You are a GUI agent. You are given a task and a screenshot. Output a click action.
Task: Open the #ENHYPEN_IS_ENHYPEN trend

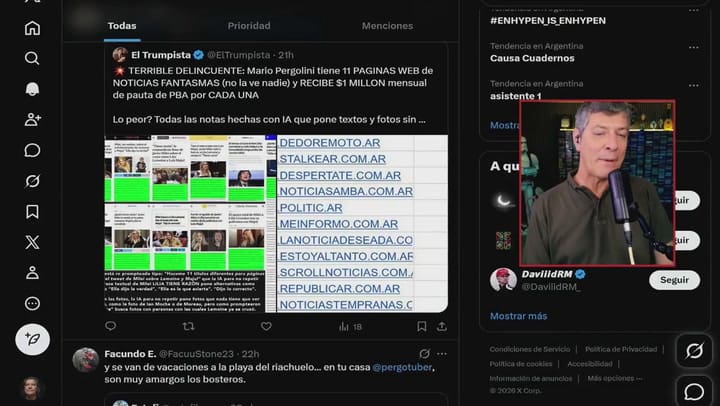coord(548,21)
